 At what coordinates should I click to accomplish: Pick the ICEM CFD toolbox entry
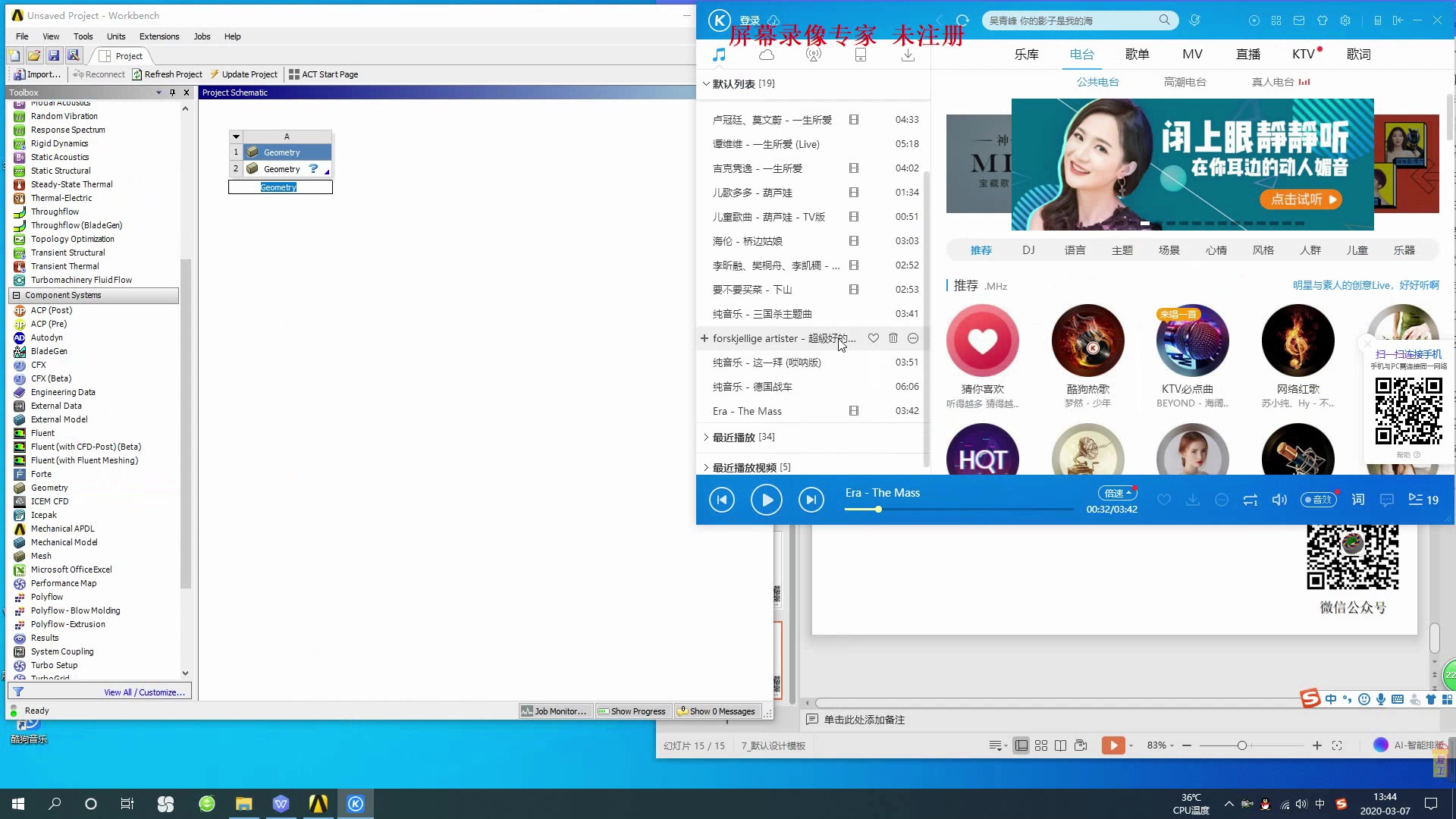[49, 501]
